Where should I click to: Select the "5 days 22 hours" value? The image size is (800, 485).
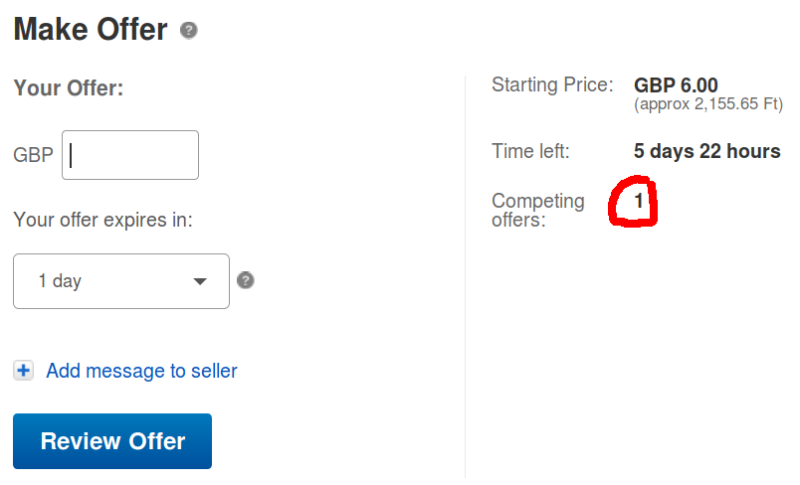click(x=707, y=152)
